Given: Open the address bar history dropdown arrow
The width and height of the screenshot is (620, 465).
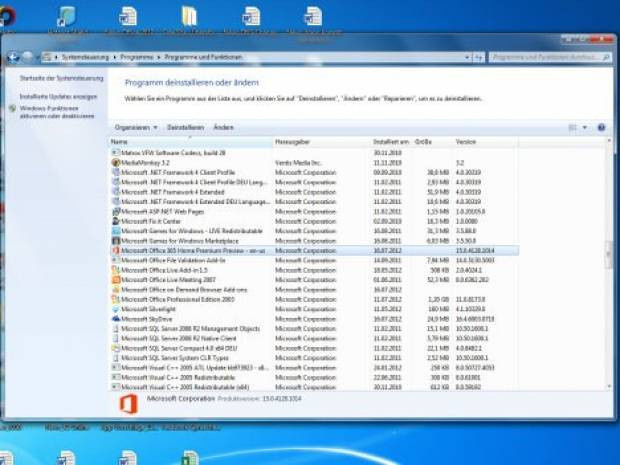Looking at the screenshot, I should 467,57.
